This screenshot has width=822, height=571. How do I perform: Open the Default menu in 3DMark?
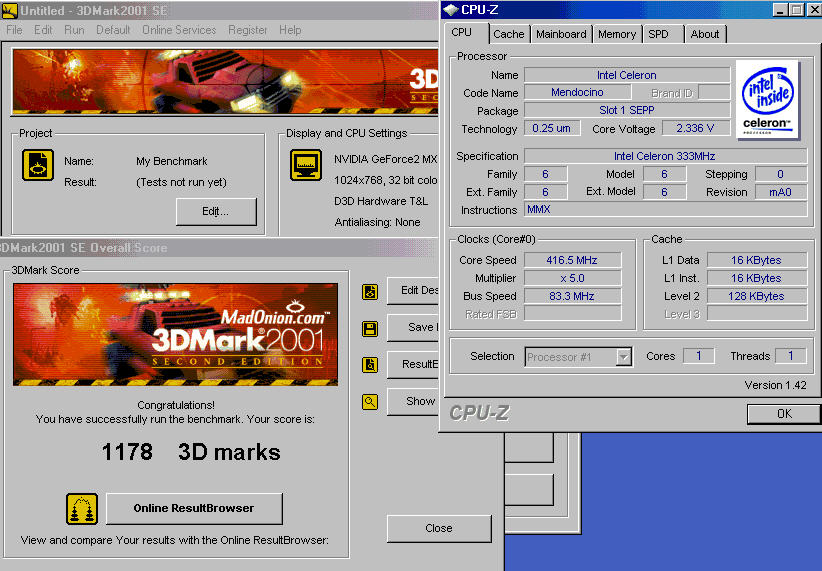(113, 30)
